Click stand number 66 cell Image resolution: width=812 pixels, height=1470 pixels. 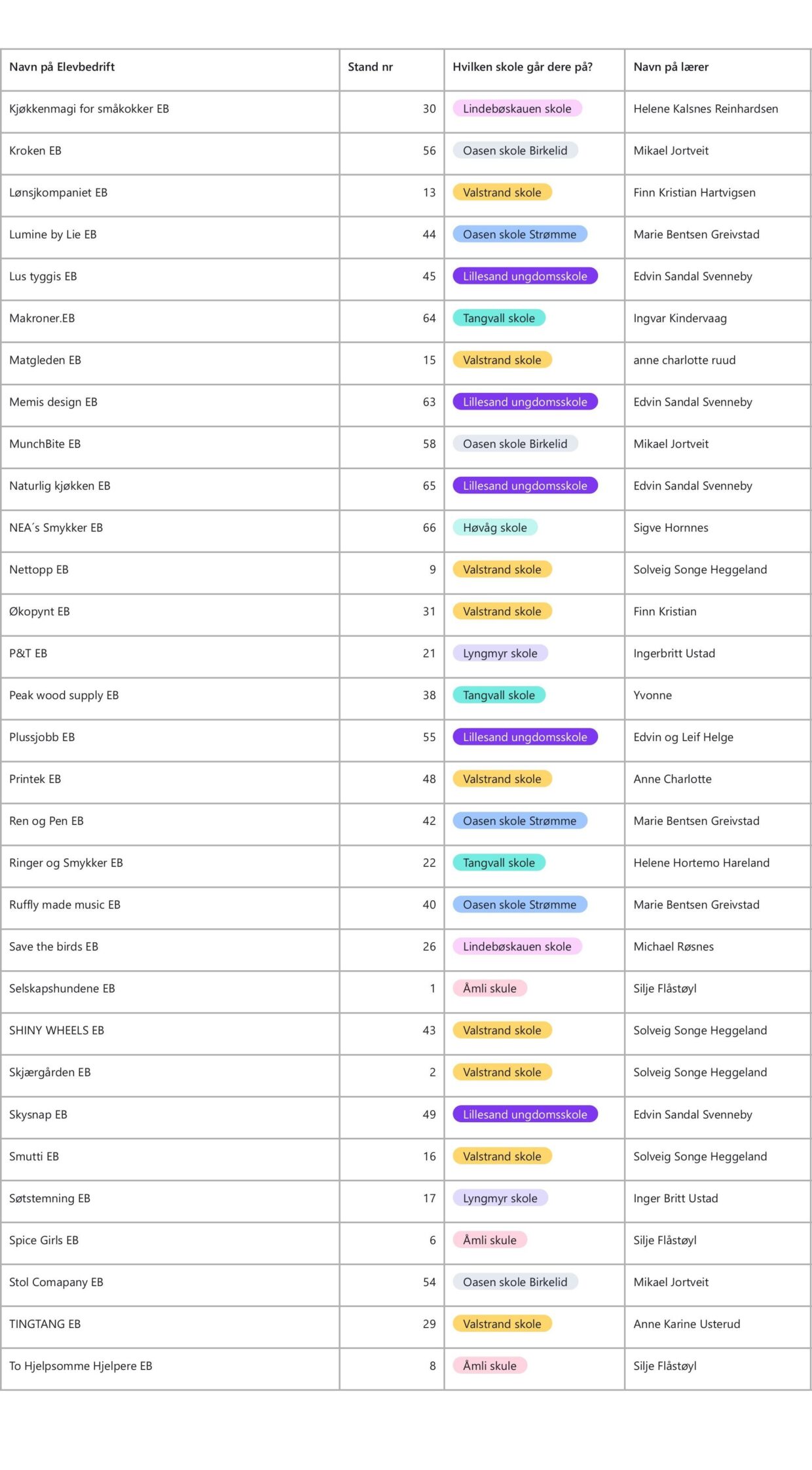point(429,528)
